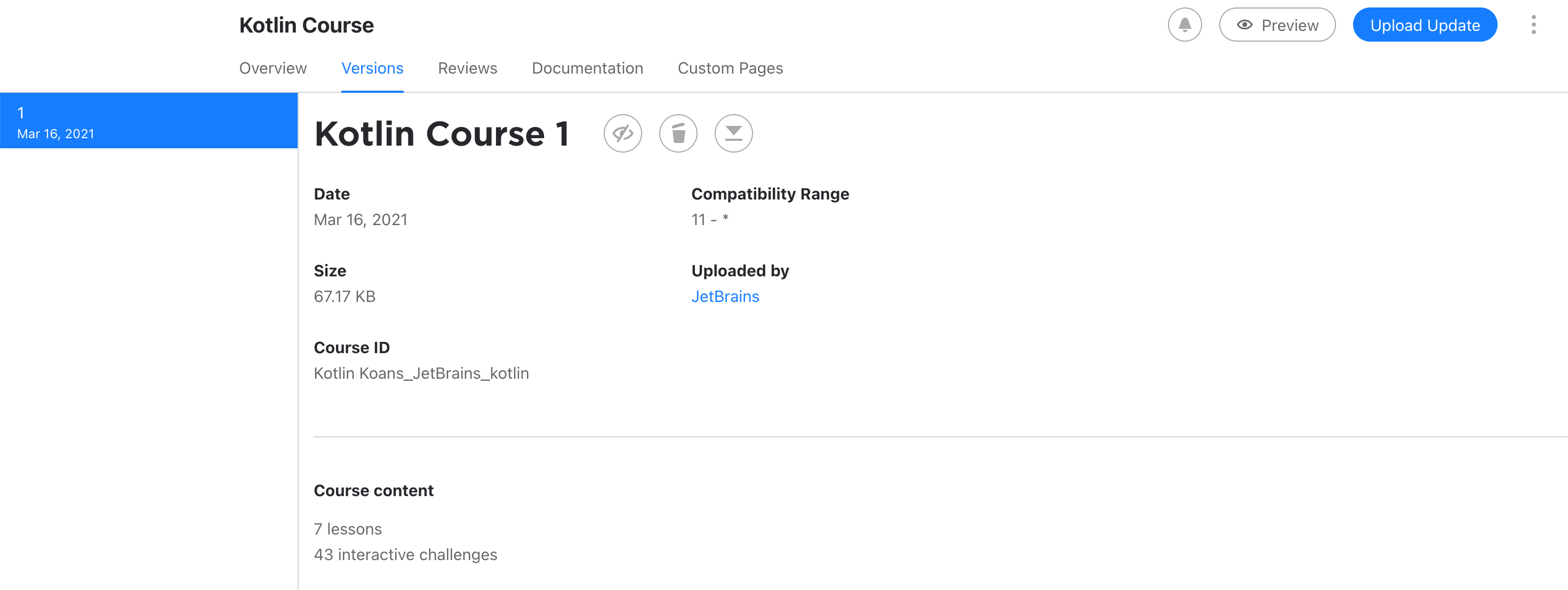The height and width of the screenshot is (590, 1568).
Task: Click the Course ID value text
Action: coord(421,373)
